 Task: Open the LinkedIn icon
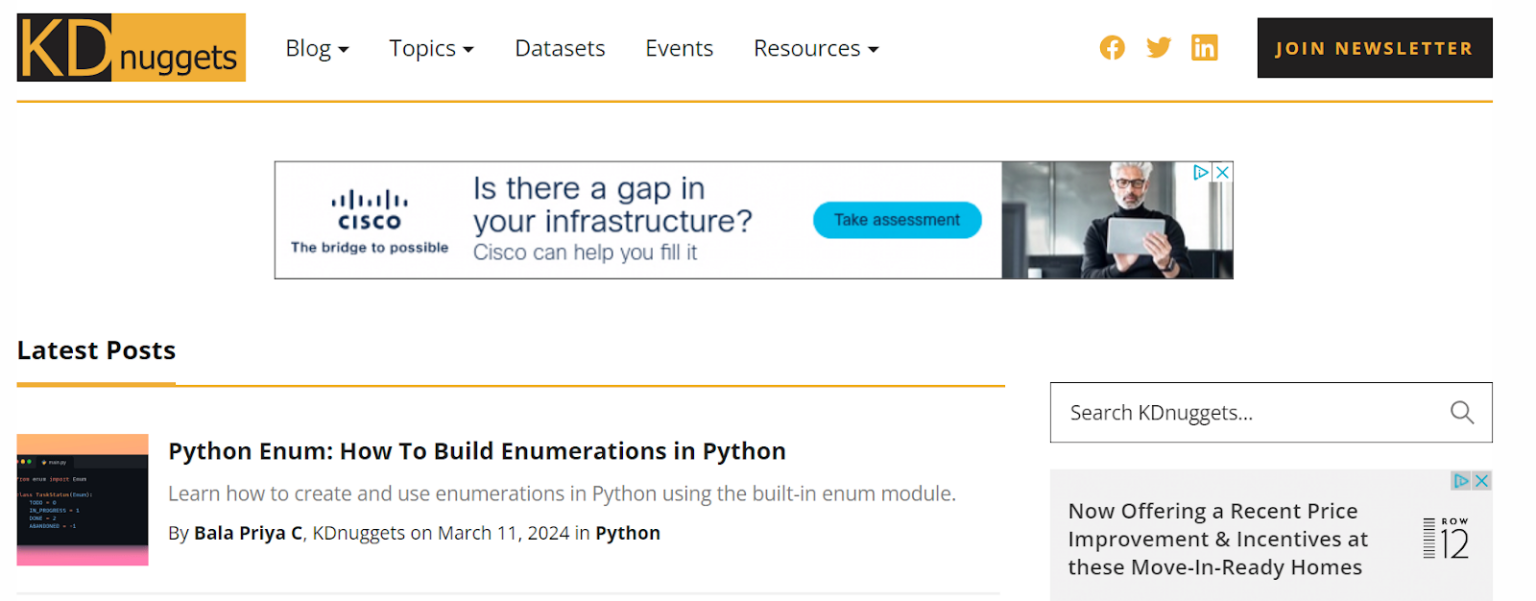1204,47
